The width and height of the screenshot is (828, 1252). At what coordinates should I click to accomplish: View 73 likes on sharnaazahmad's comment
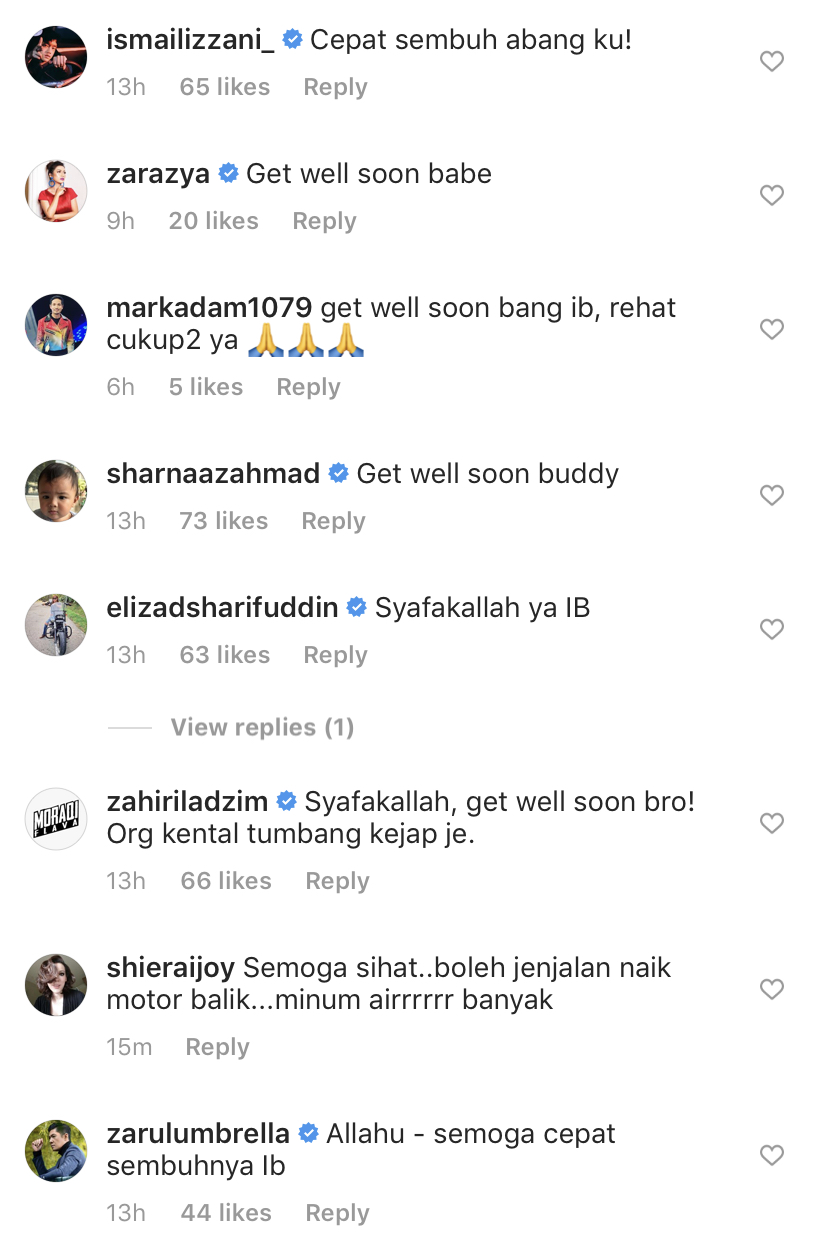[x=223, y=521]
